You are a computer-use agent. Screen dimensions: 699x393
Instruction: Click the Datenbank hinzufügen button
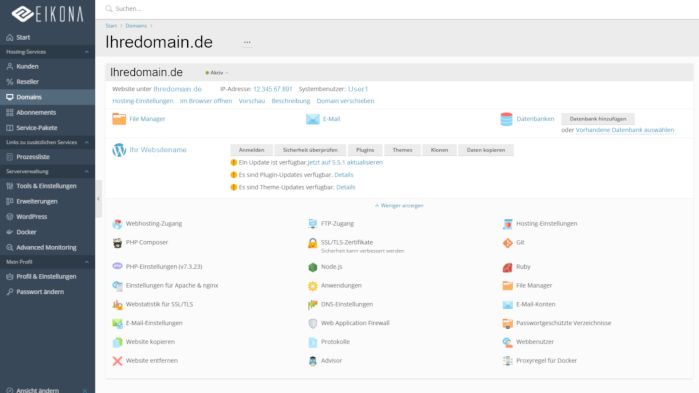point(598,119)
